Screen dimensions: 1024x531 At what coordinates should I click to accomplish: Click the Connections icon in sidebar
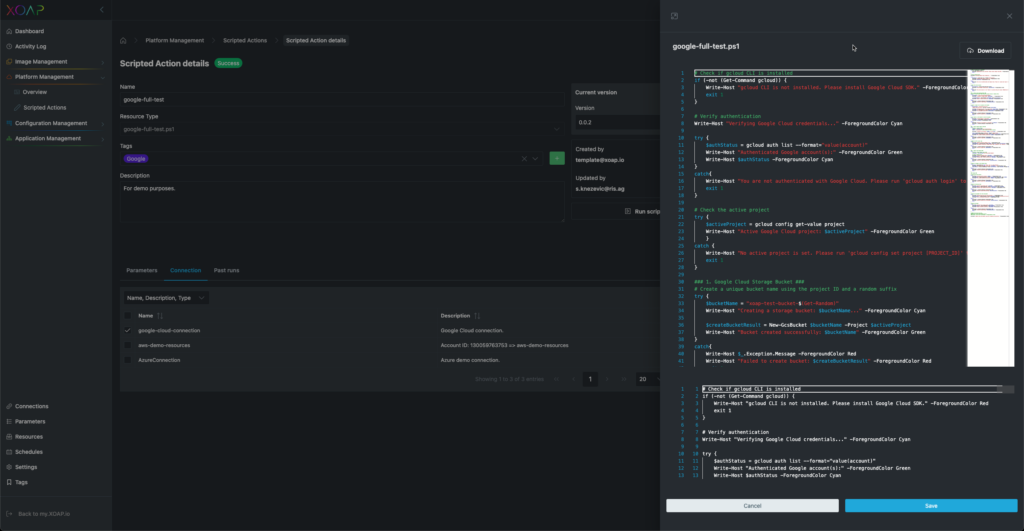9,406
